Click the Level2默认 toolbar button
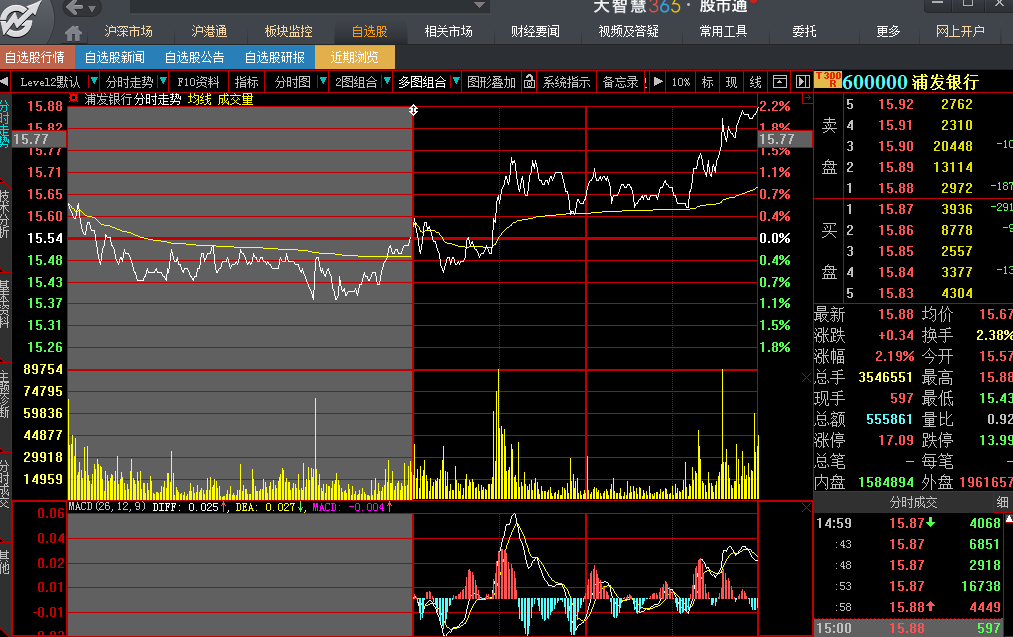The width and height of the screenshot is (1013, 637). point(50,82)
